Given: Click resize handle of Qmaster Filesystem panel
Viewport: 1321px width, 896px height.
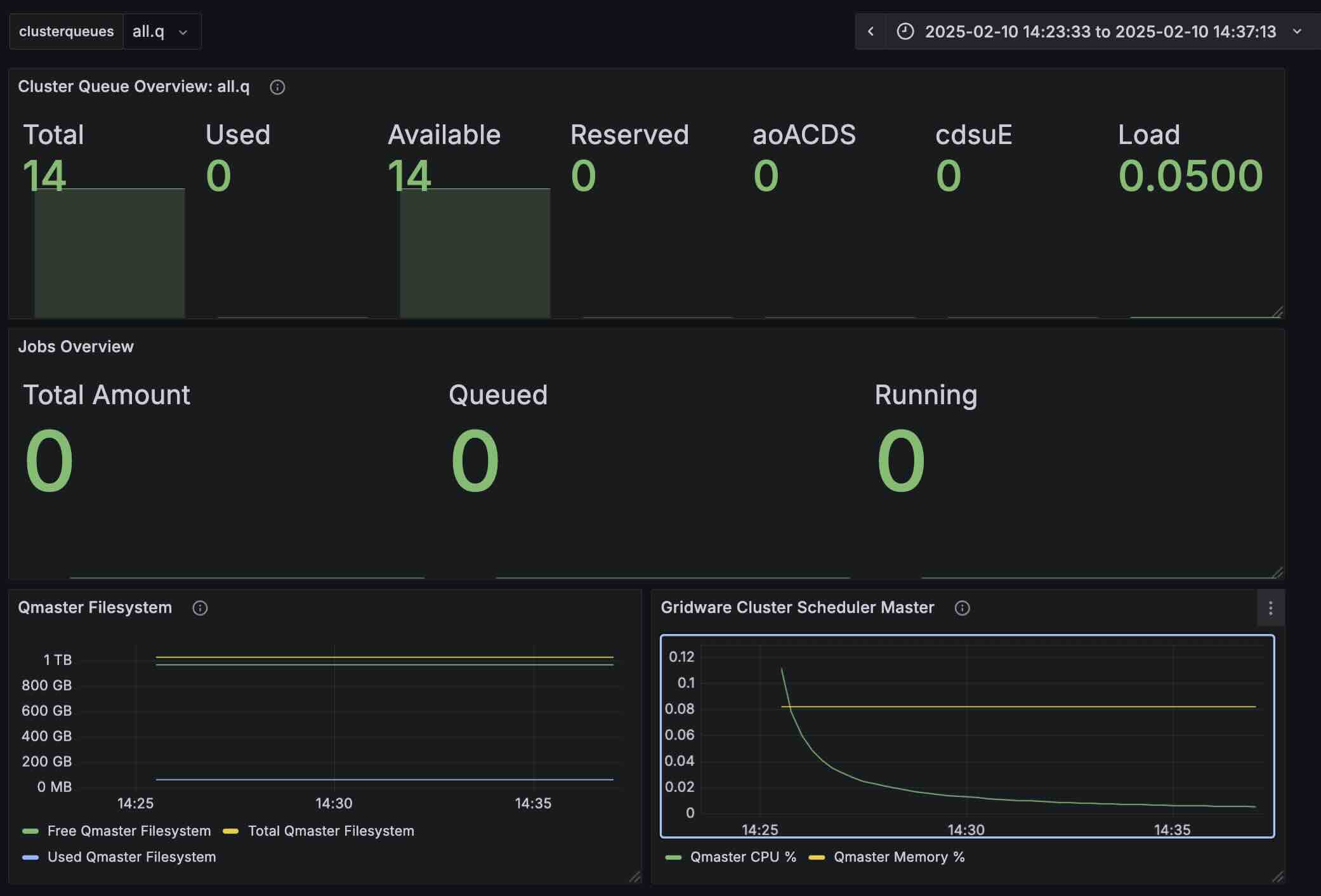Looking at the screenshot, I should click(635, 877).
